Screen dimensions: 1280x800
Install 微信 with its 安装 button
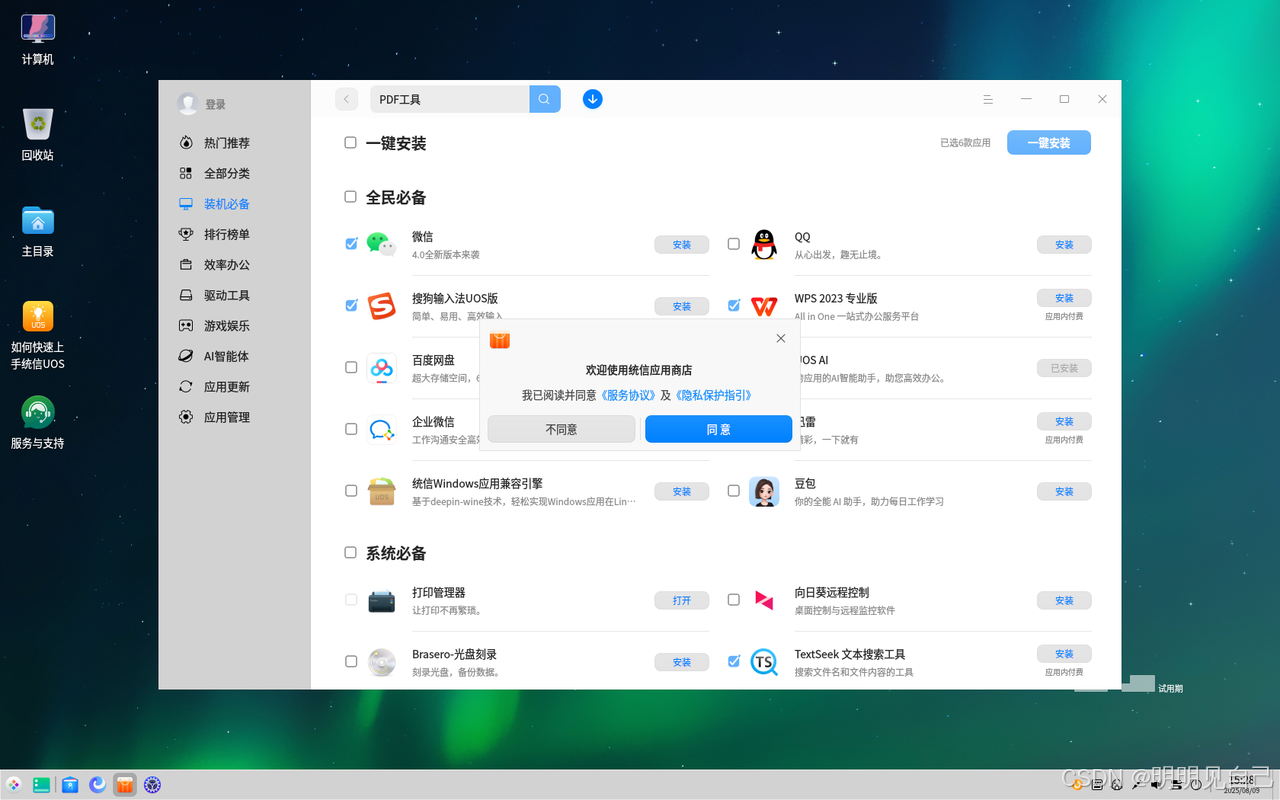pyautogui.click(x=681, y=245)
